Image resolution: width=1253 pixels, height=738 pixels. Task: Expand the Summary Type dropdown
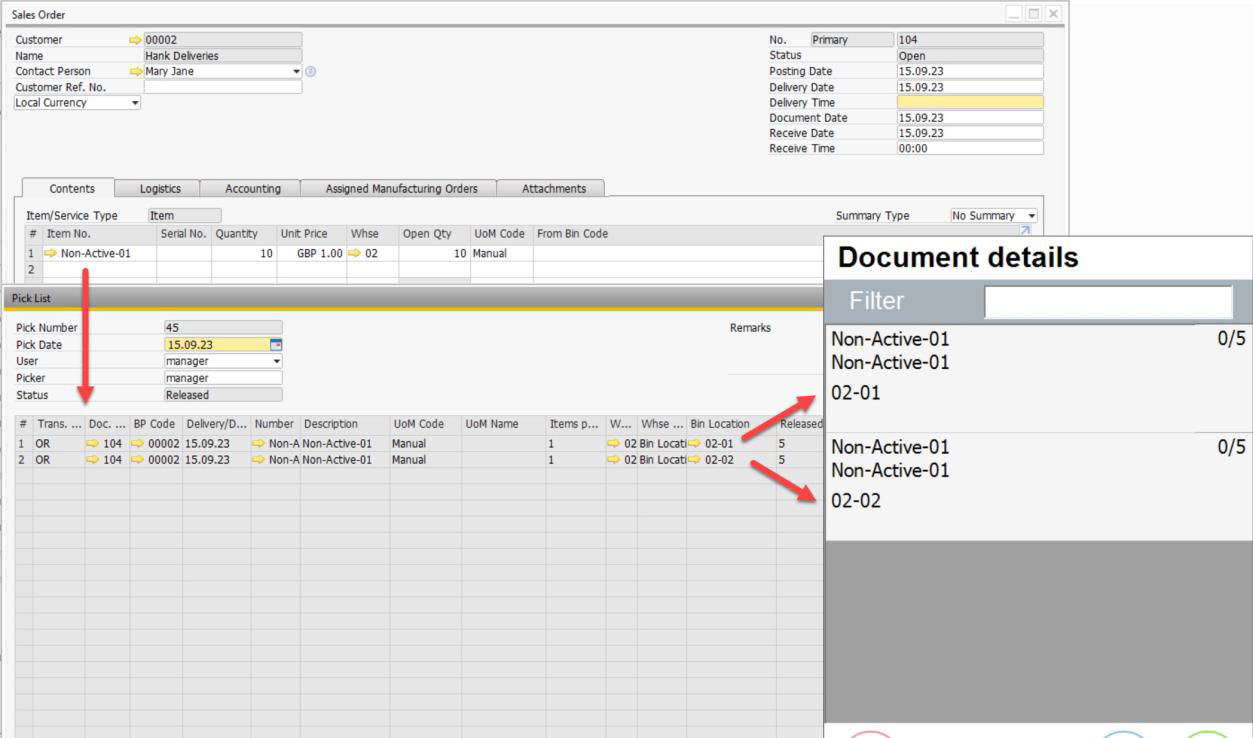(1031, 216)
